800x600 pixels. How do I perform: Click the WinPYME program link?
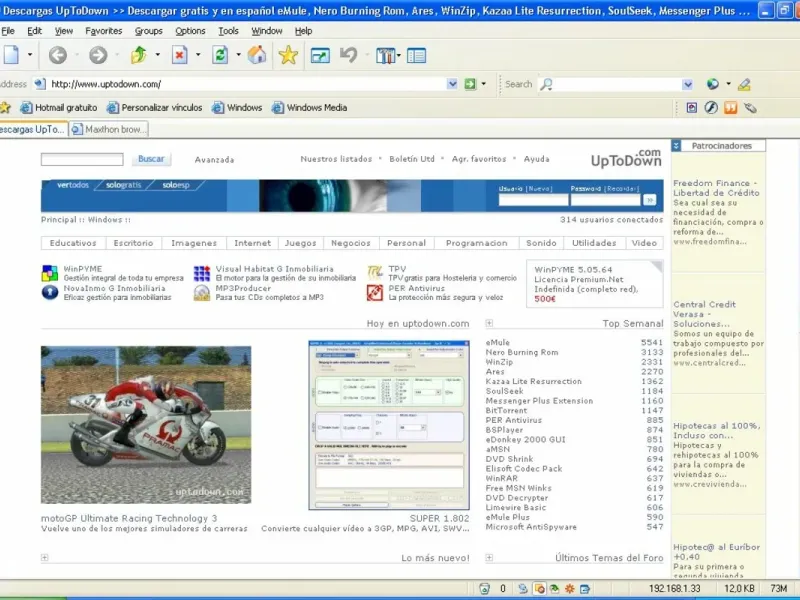(x=83, y=269)
